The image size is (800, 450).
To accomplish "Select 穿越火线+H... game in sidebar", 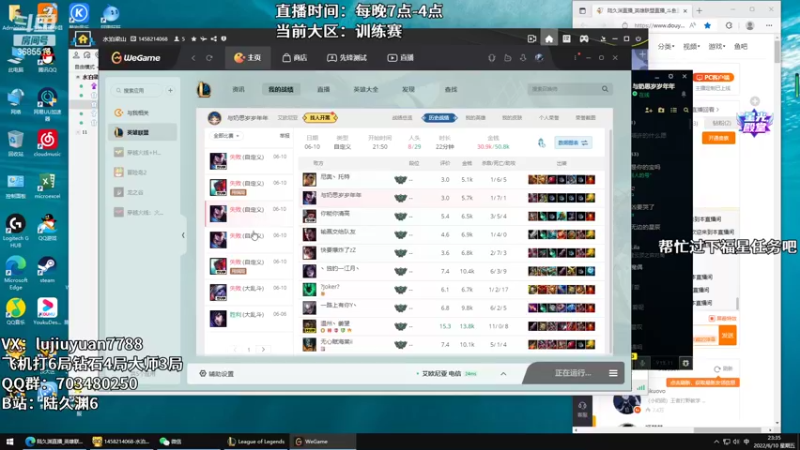I will click(x=142, y=153).
